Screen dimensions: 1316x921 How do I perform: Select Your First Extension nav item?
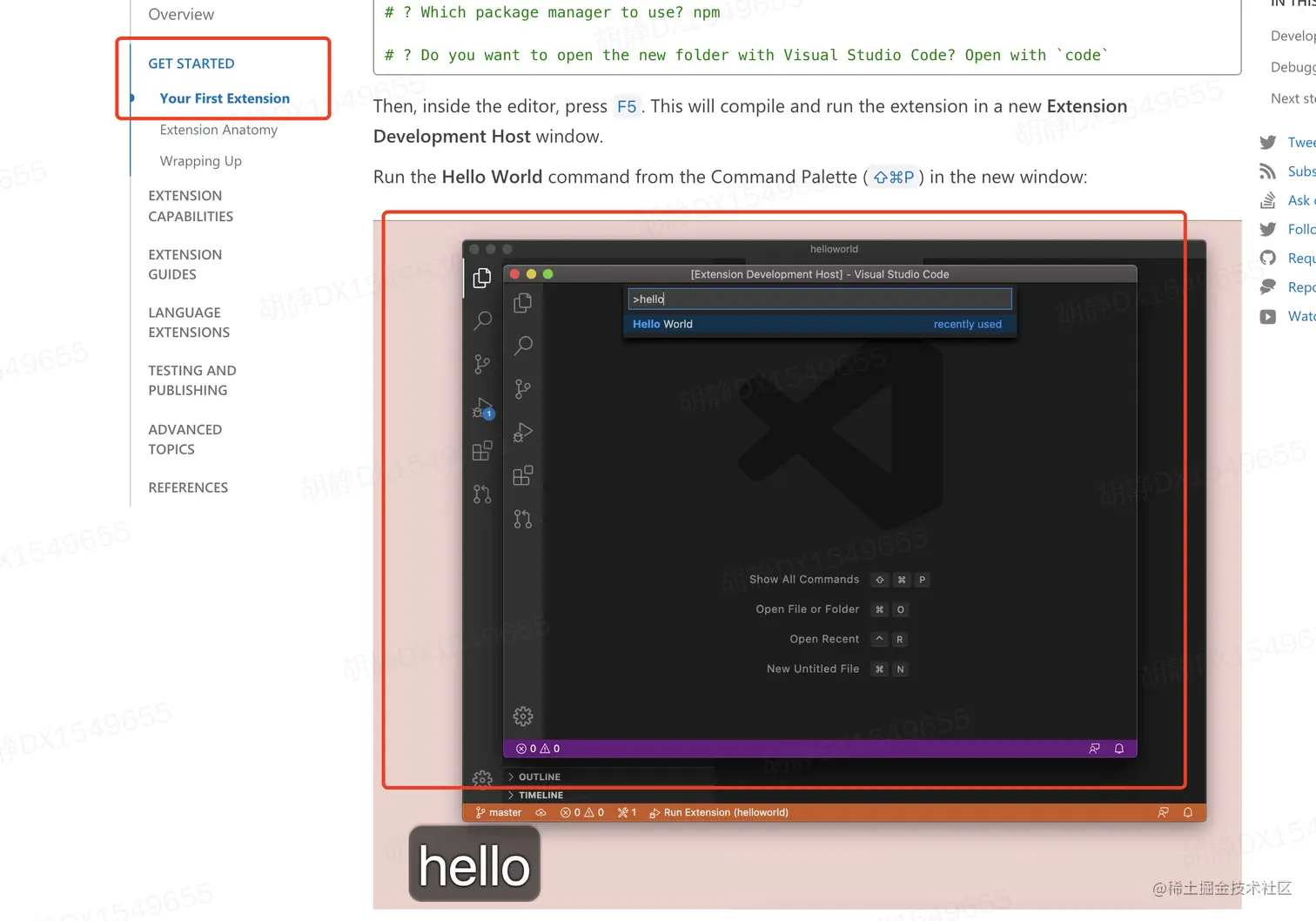coord(225,98)
